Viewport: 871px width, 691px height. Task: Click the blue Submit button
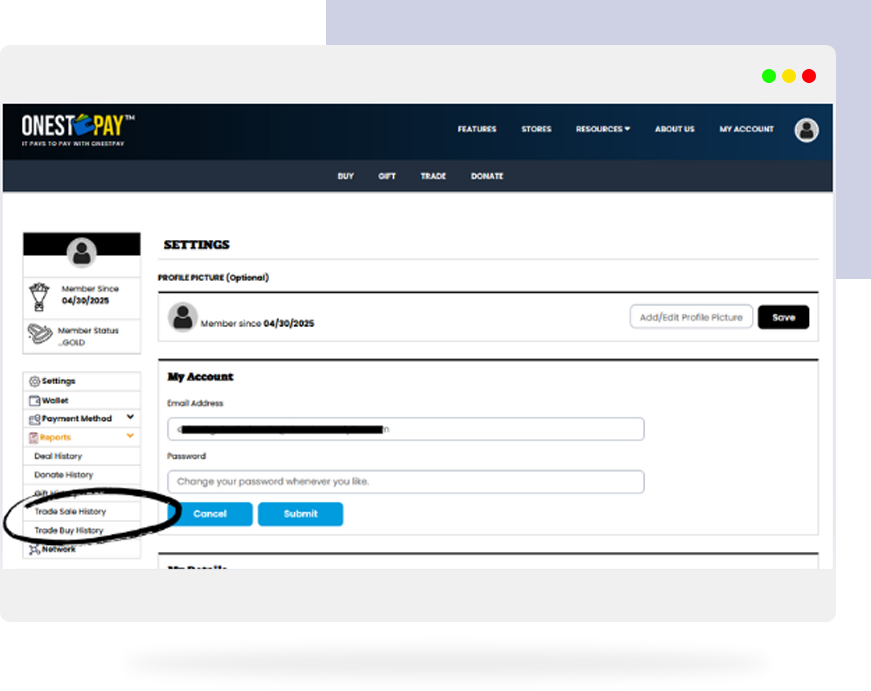pyautogui.click(x=300, y=514)
